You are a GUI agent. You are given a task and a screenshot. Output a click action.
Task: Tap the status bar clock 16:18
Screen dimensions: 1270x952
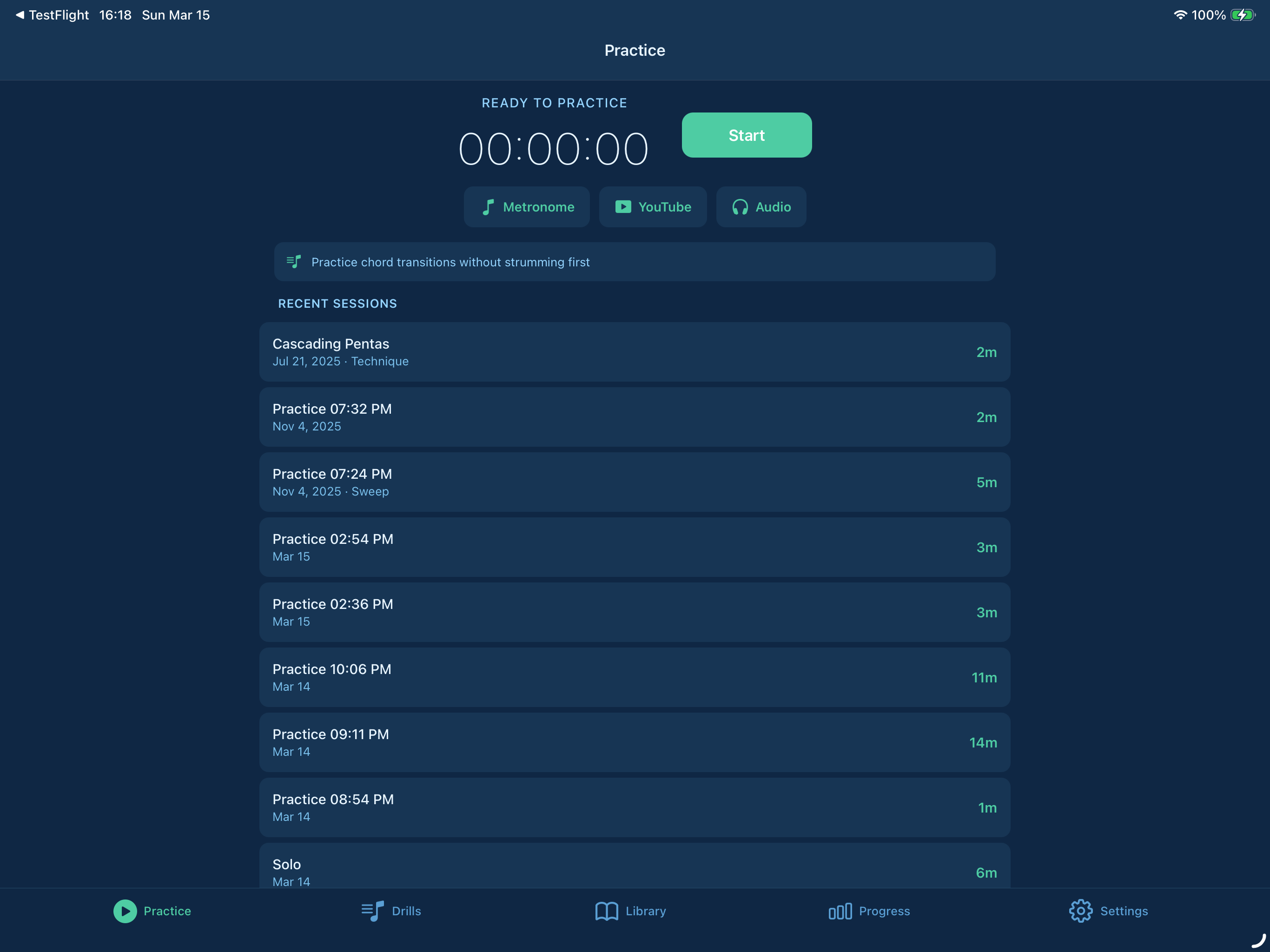point(115,15)
